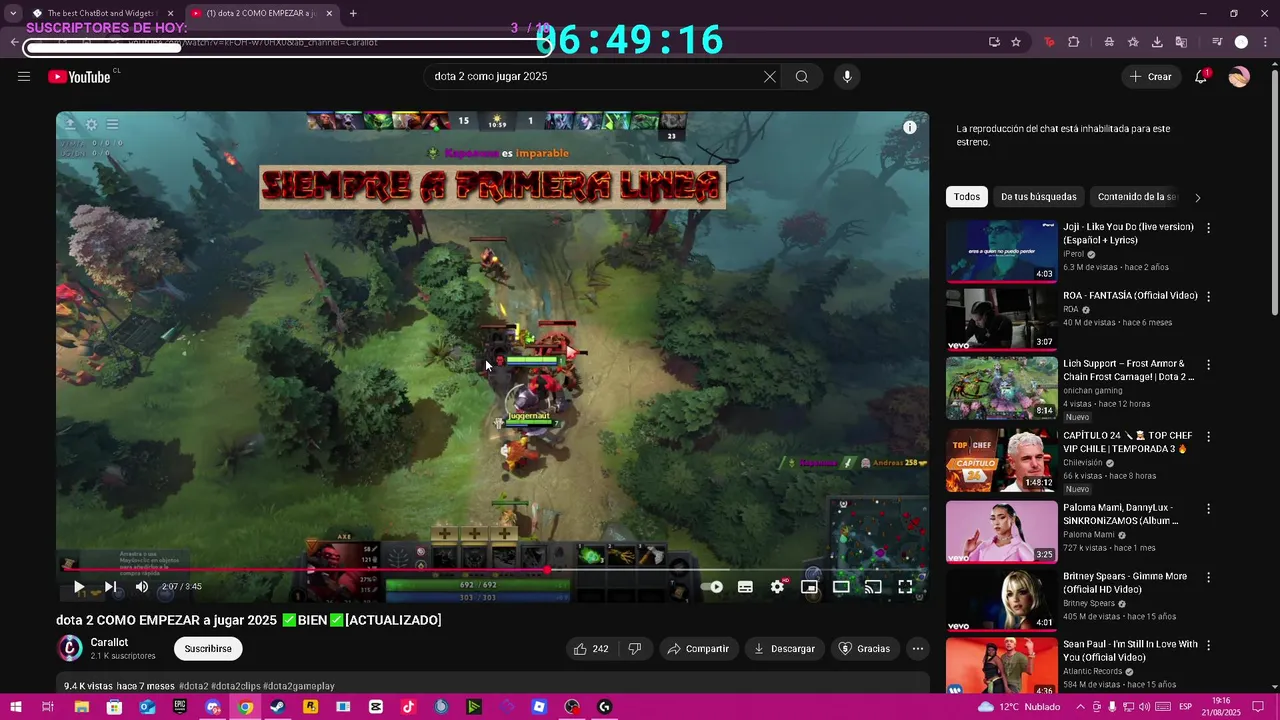Open the notifications bell

click(1201, 77)
